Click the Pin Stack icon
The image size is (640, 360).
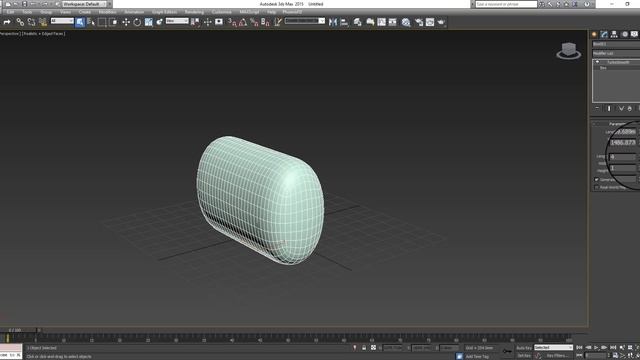click(x=597, y=109)
